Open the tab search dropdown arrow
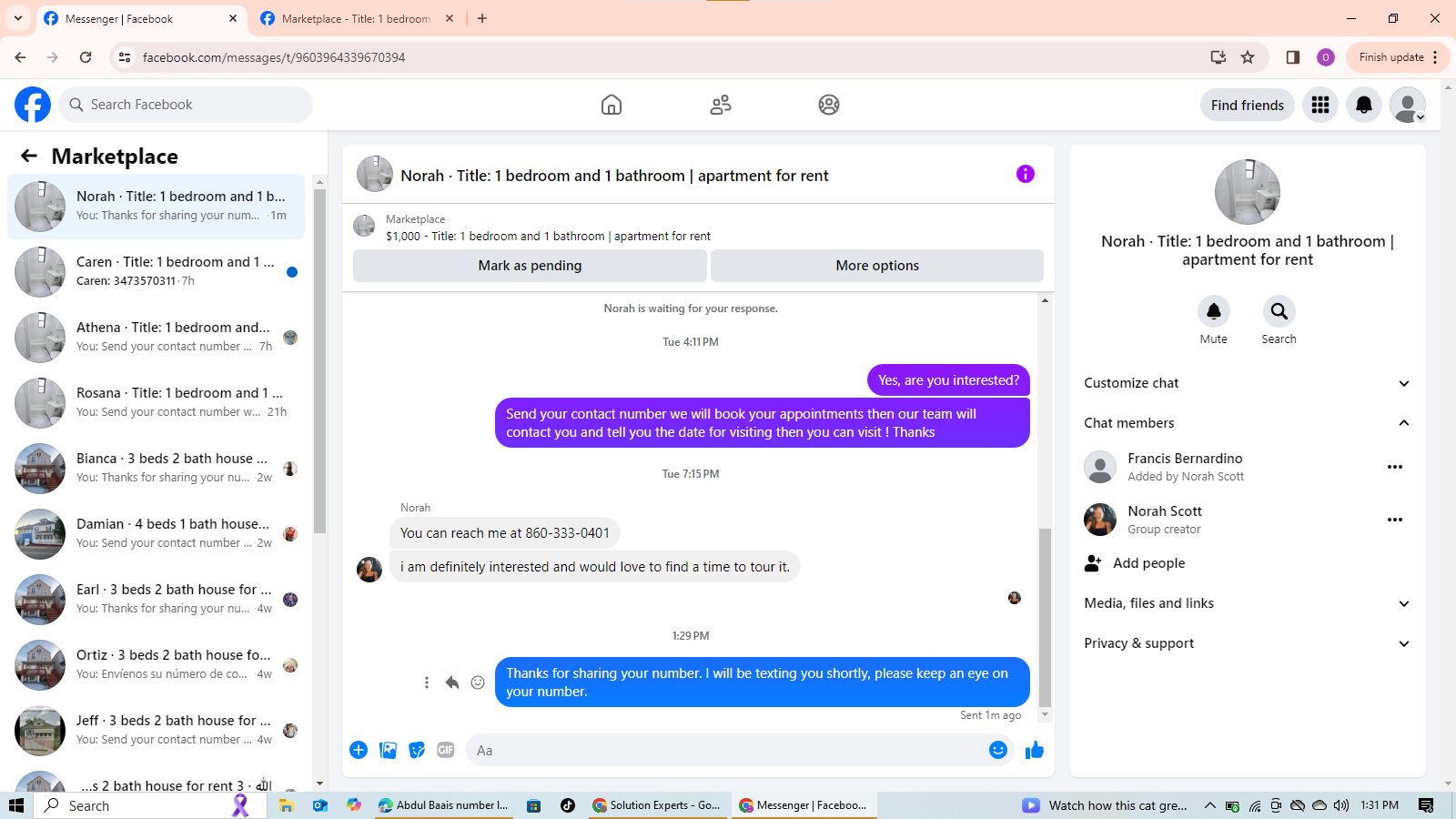The width and height of the screenshot is (1456, 819). point(18,18)
